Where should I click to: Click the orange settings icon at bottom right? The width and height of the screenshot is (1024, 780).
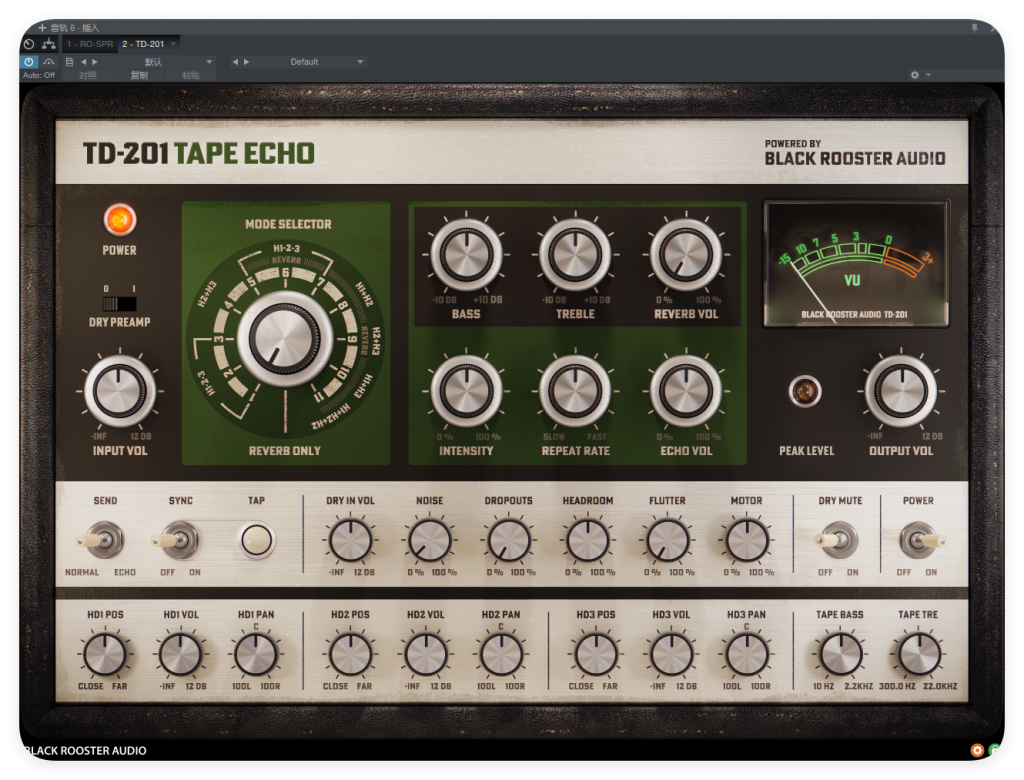[x=977, y=750]
